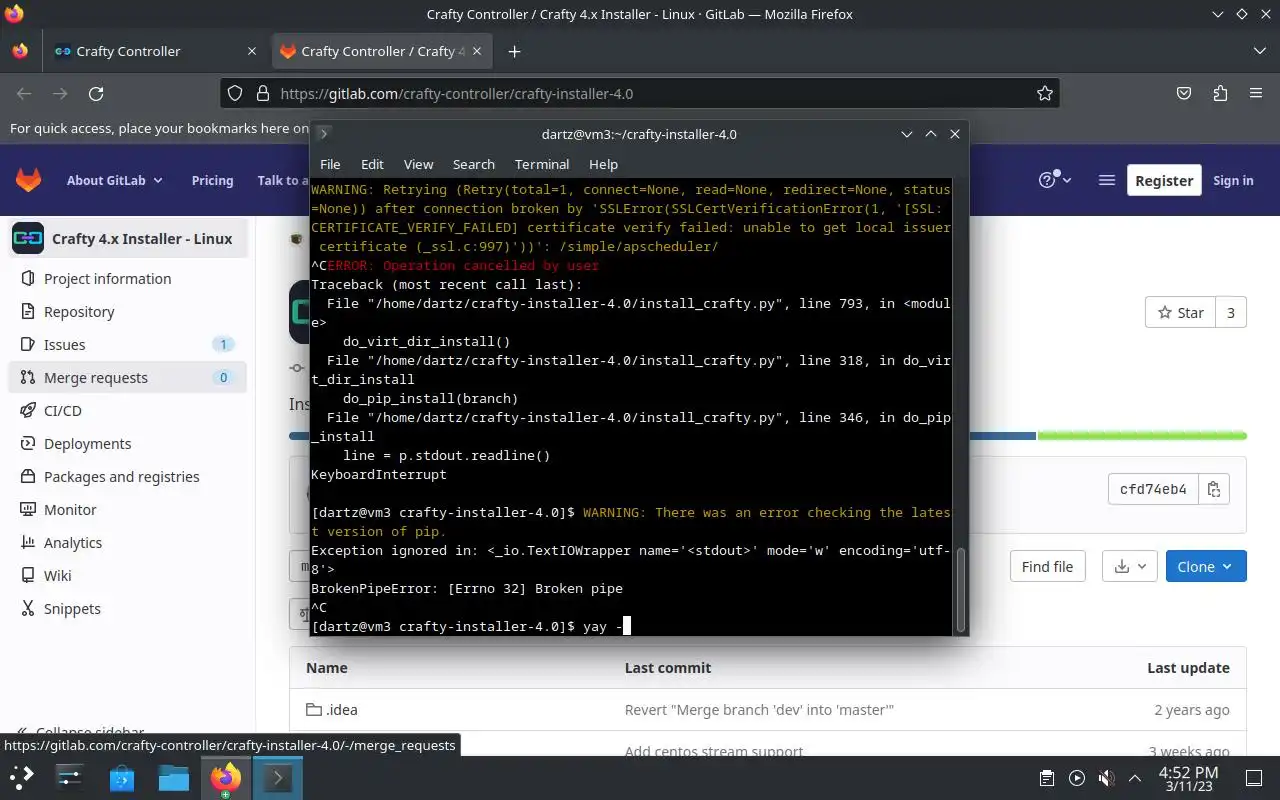The image size is (1280, 800).
Task: Click the browser URL address field
Action: click(640, 93)
